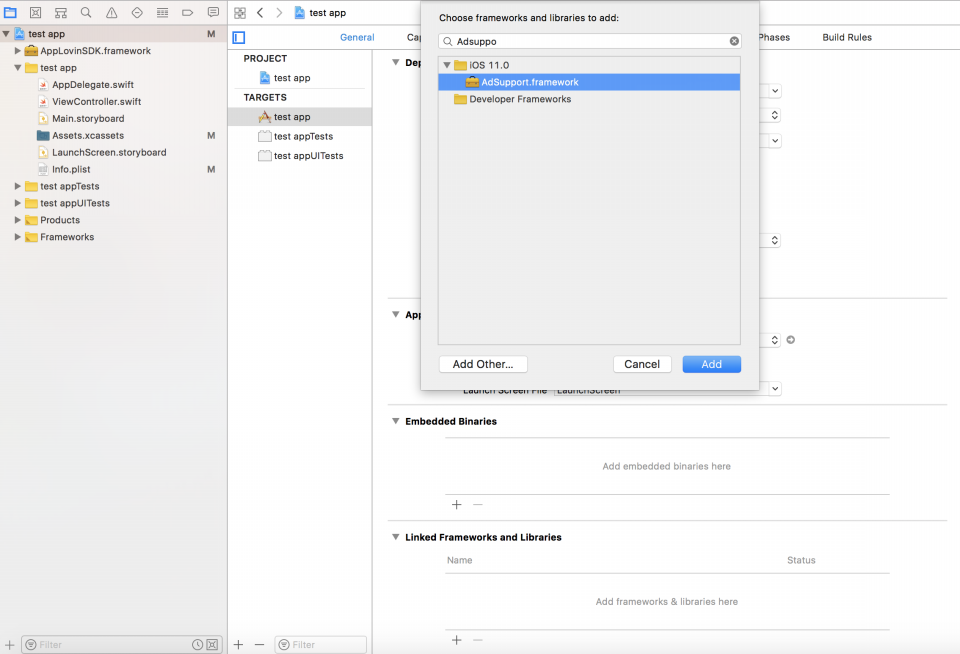Click the Add button in dialog

711,364
